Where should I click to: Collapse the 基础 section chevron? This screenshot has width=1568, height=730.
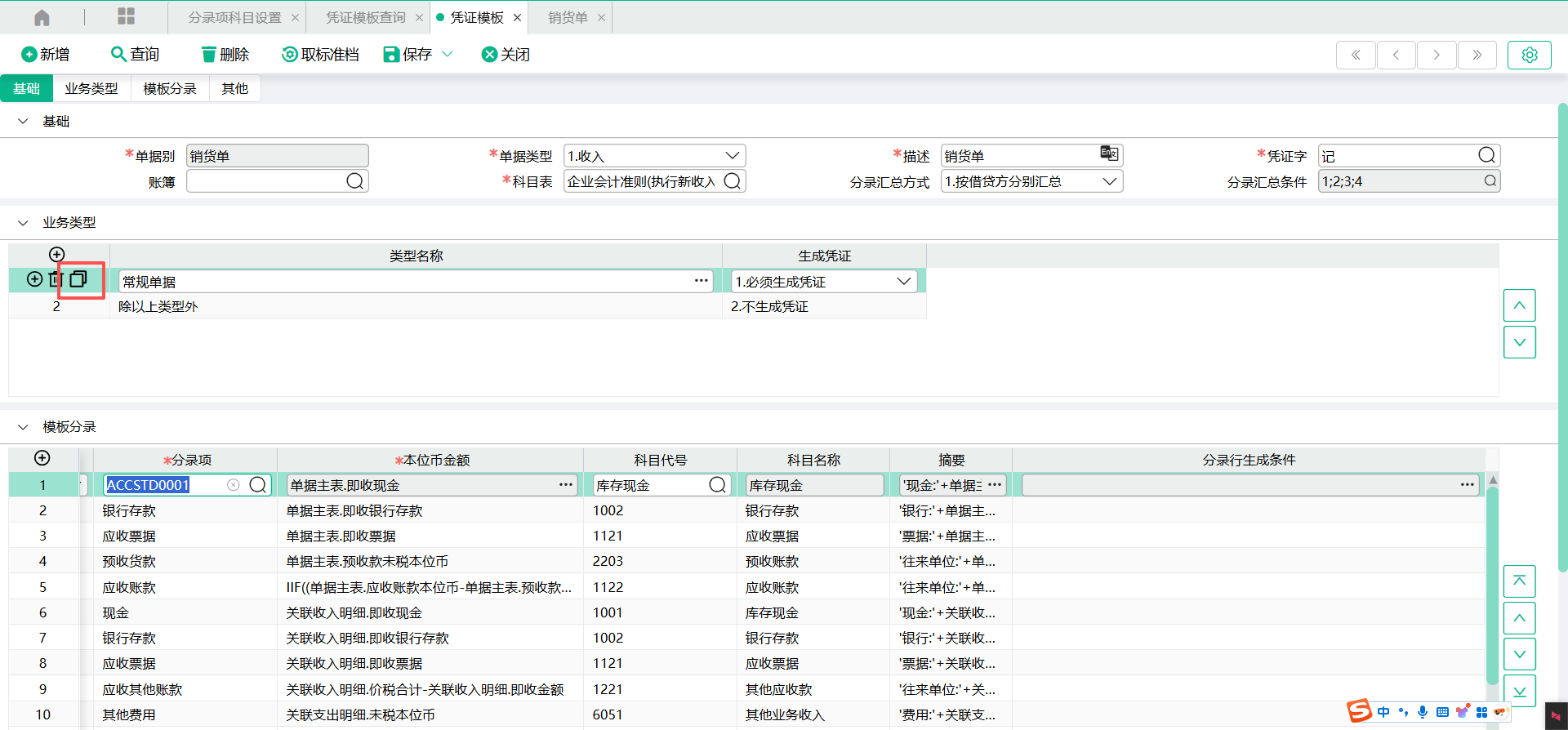click(x=23, y=121)
